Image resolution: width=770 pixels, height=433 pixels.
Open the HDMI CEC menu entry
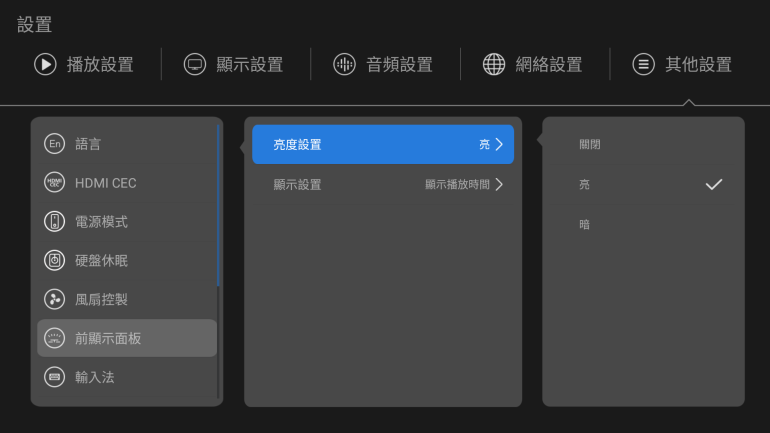(x=127, y=183)
